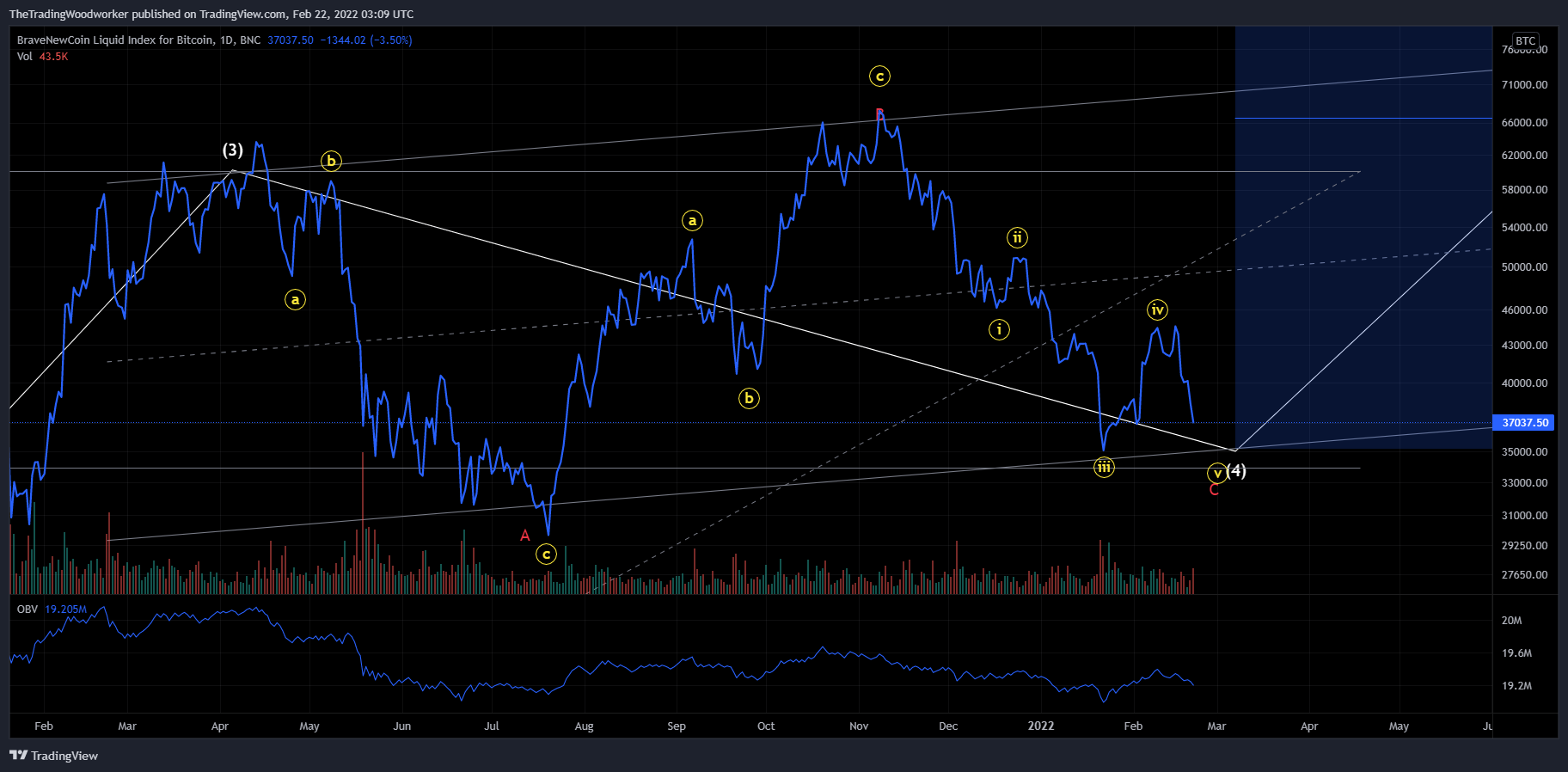Click the yellow circled ii wave marker

[x=1017, y=237]
